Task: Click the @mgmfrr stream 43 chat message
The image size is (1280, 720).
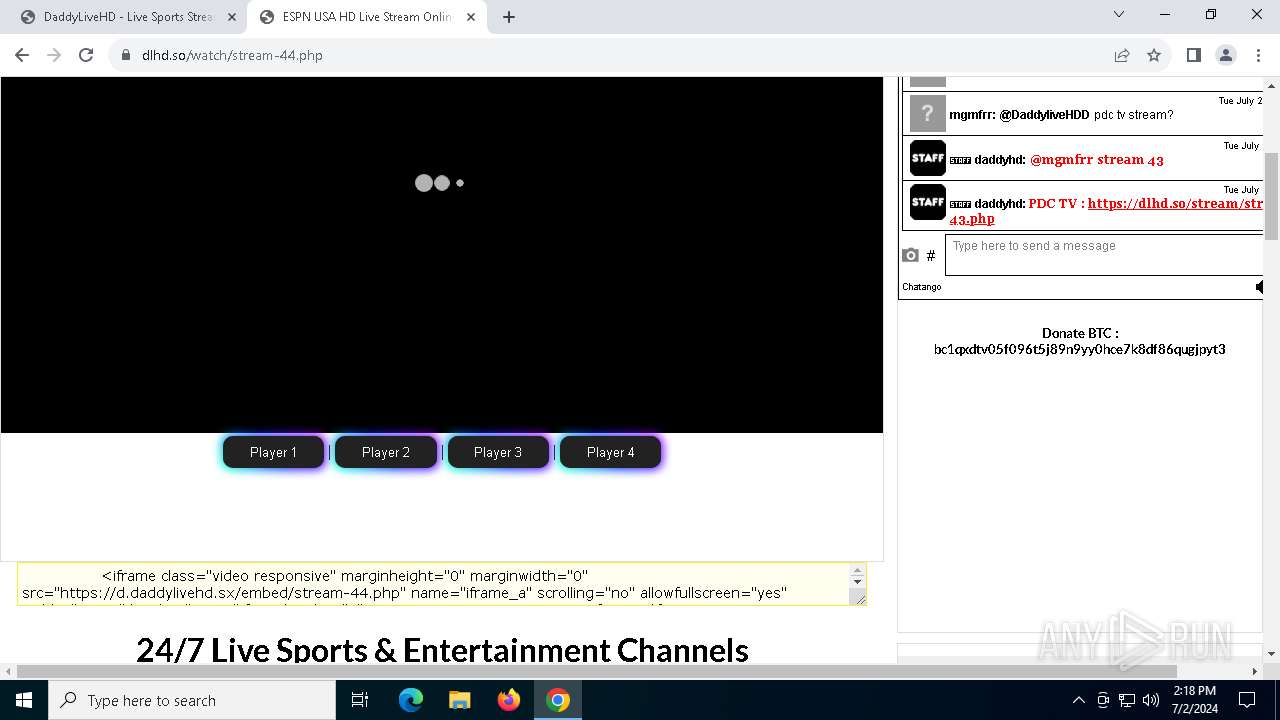Action: [1097, 159]
